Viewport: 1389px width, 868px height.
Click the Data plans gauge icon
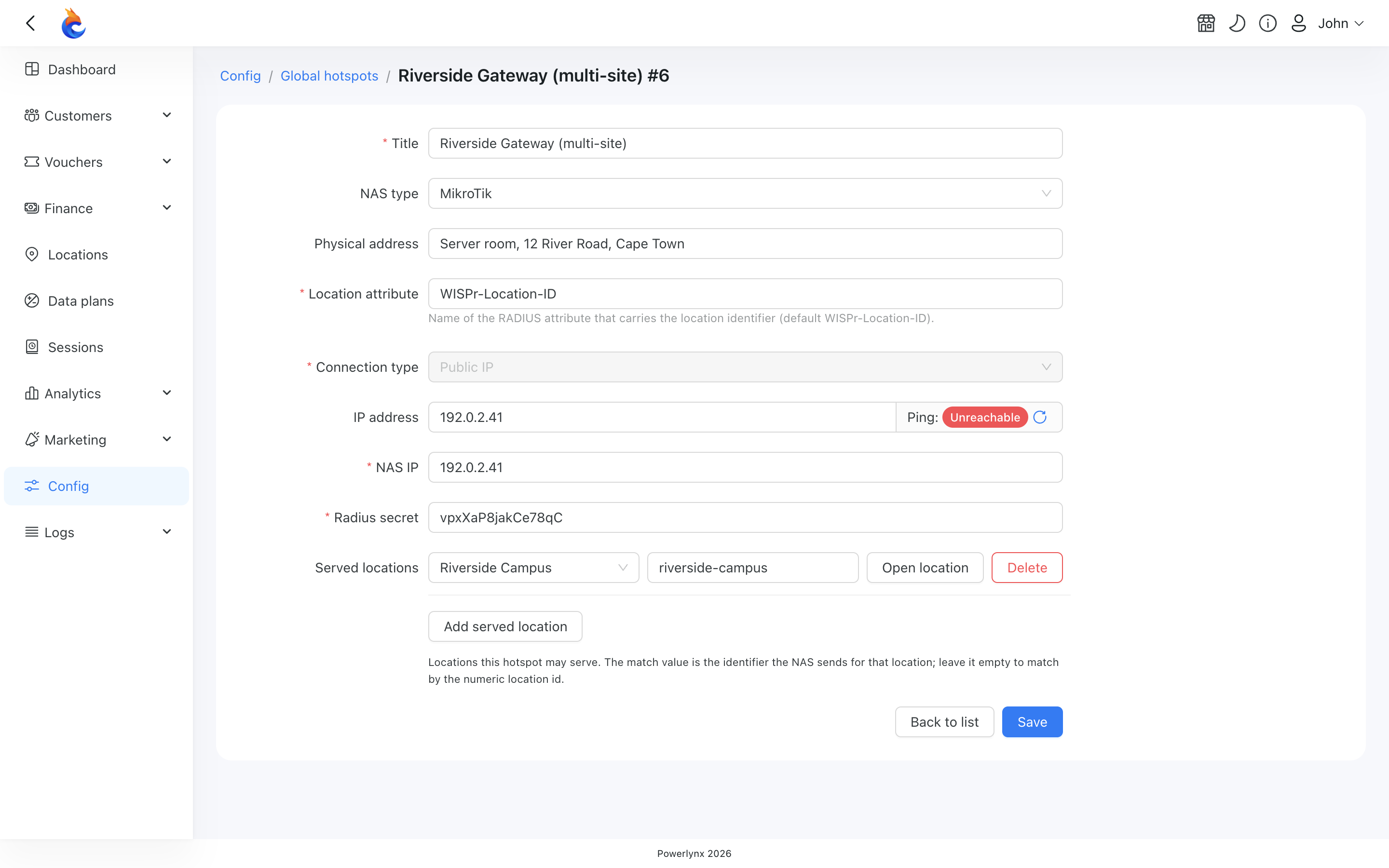click(x=32, y=301)
